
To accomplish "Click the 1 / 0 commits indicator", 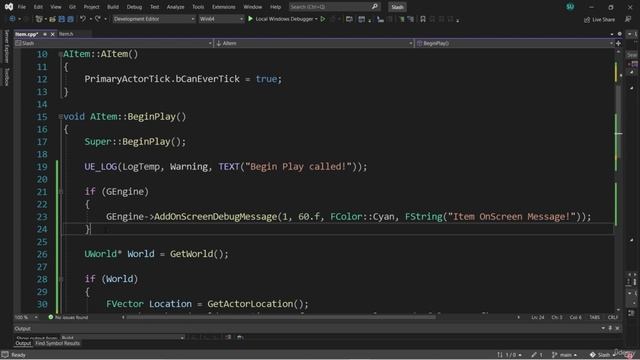I will point(509,355).
